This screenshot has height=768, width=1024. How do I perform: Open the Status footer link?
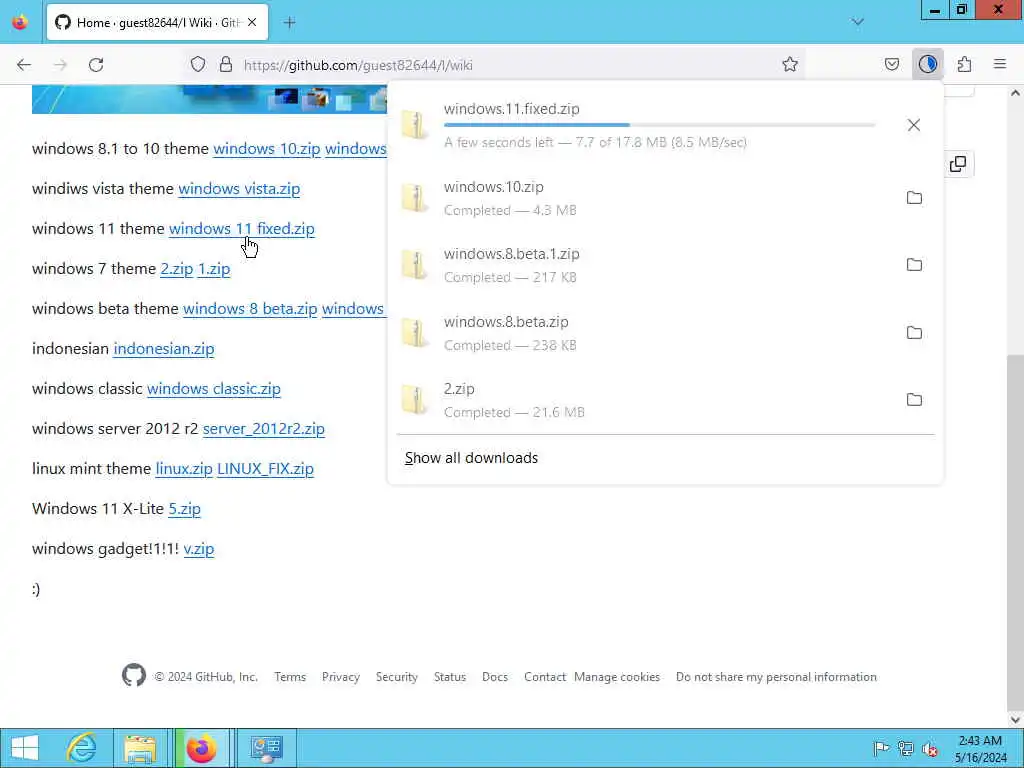tap(450, 677)
